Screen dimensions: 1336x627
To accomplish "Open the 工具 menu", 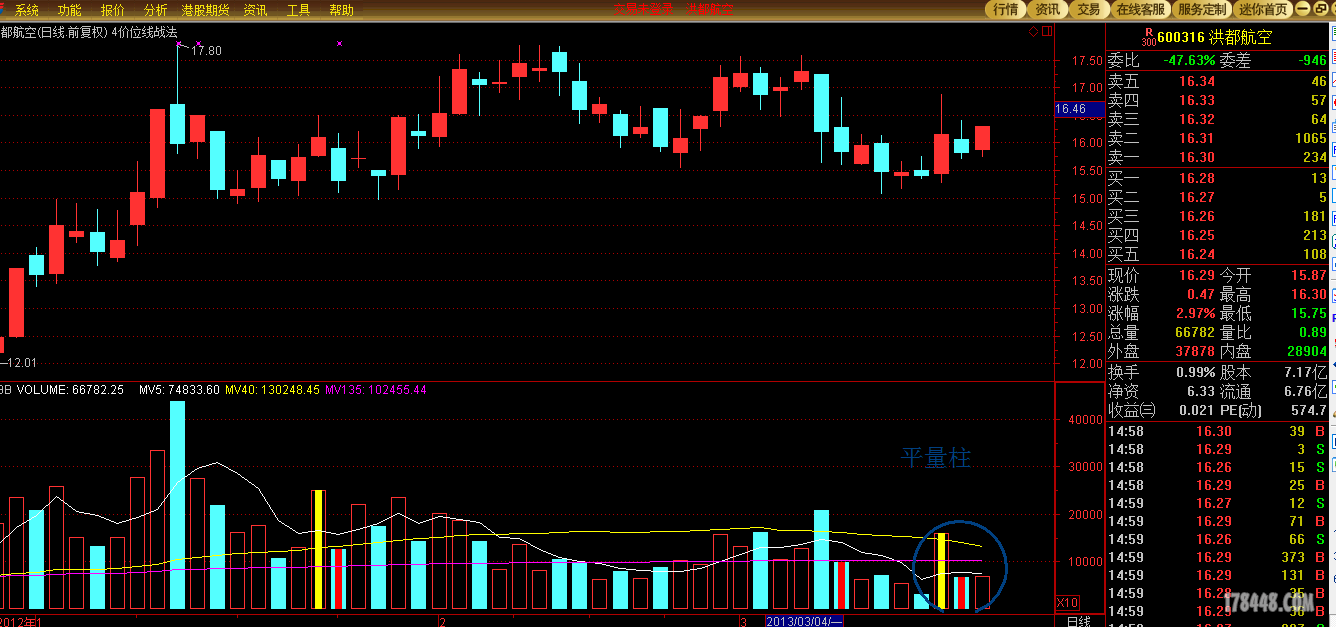I will coord(298,10).
